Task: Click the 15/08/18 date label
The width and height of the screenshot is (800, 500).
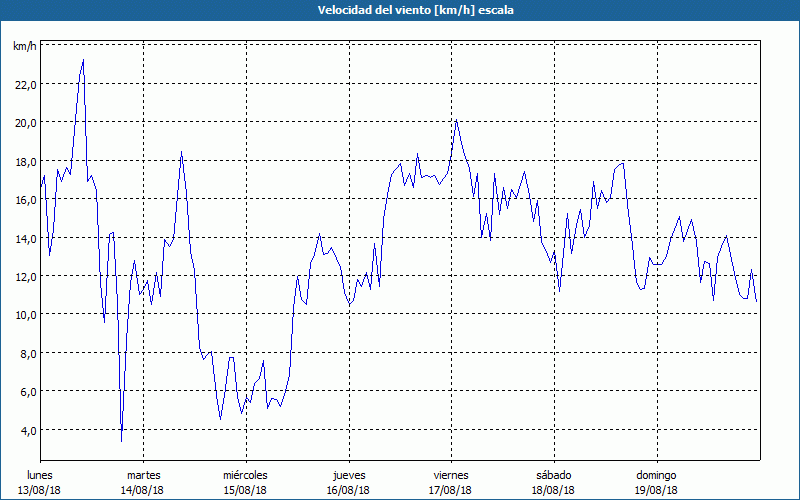Action: 245,490
